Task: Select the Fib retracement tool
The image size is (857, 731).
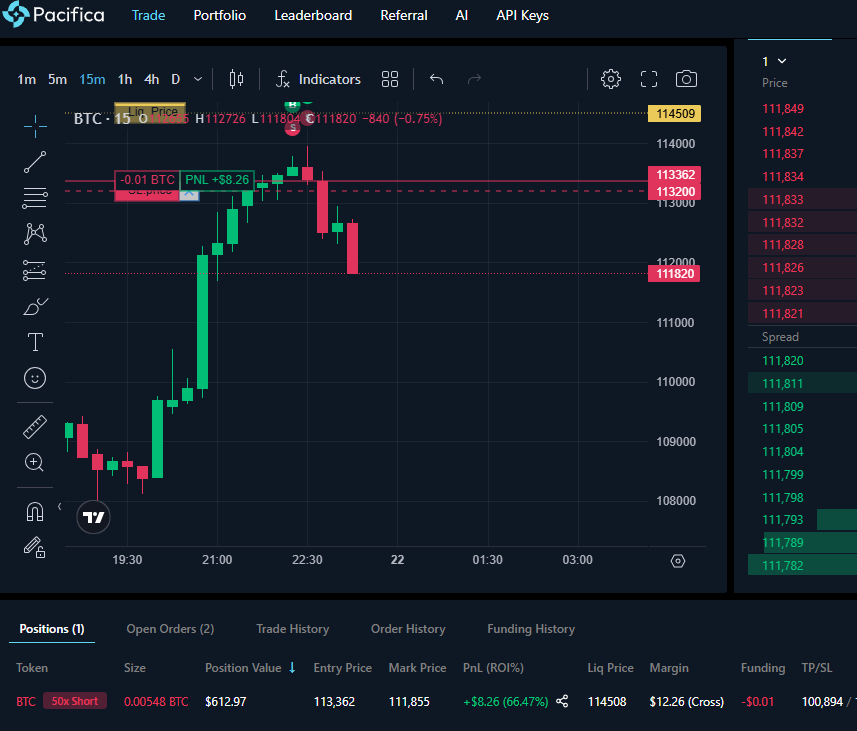Action: [35, 198]
